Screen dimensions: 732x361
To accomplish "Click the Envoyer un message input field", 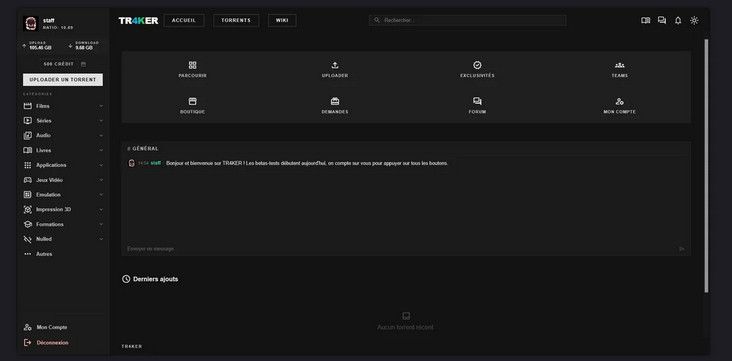I will tap(401, 249).
